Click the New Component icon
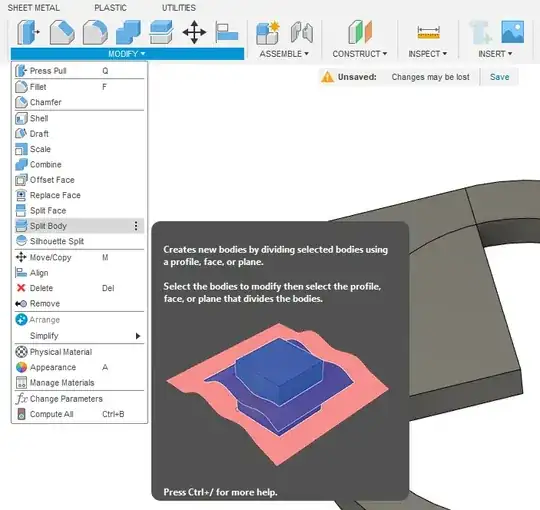The image size is (540, 510). point(268,33)
